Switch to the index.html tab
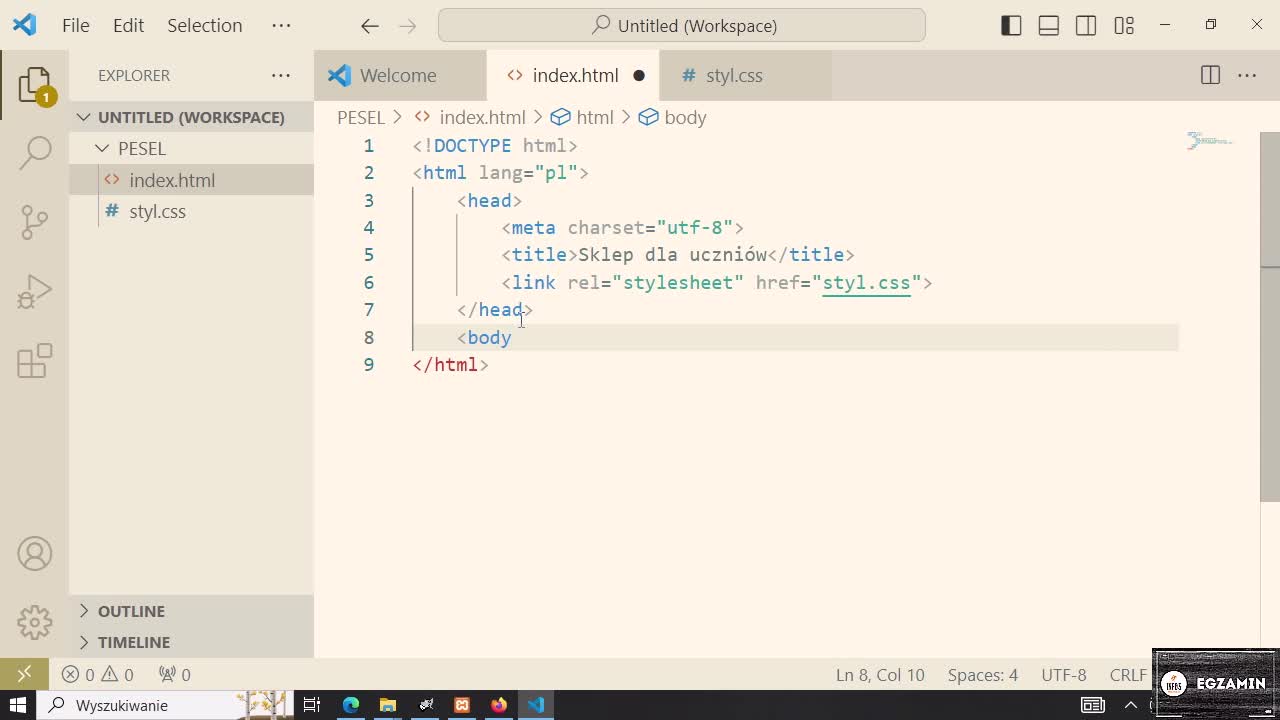Viewport: 1280px width, 720px height. pyautogui.click(x=575, y=75)
